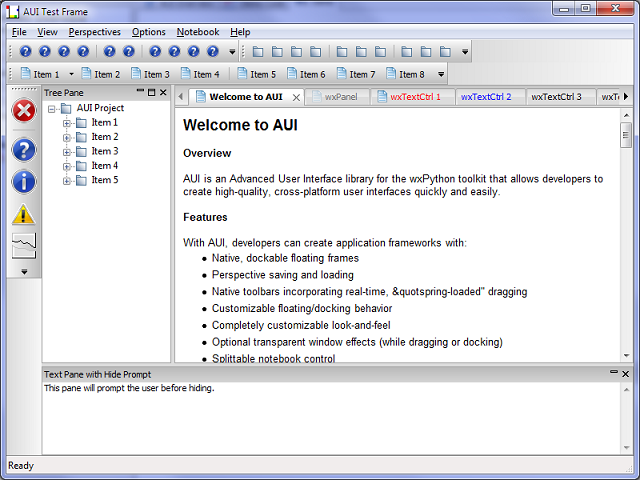This screenshot has height=480, width=640.
Task: Click the Item 8 toolbar button
Action: 405,74
